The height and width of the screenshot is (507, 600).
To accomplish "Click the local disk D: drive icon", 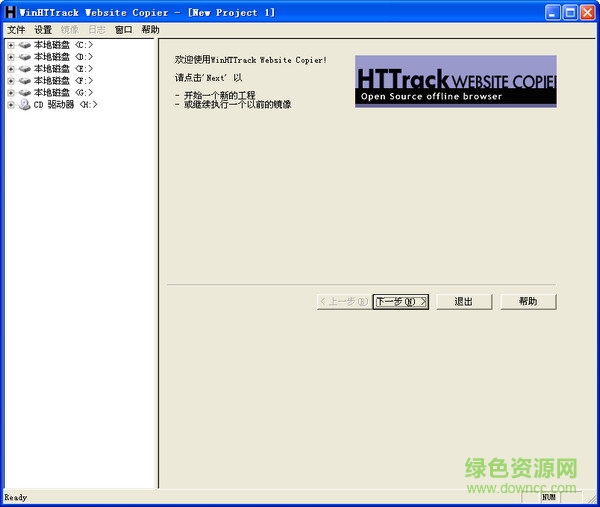I will (25, 57).
